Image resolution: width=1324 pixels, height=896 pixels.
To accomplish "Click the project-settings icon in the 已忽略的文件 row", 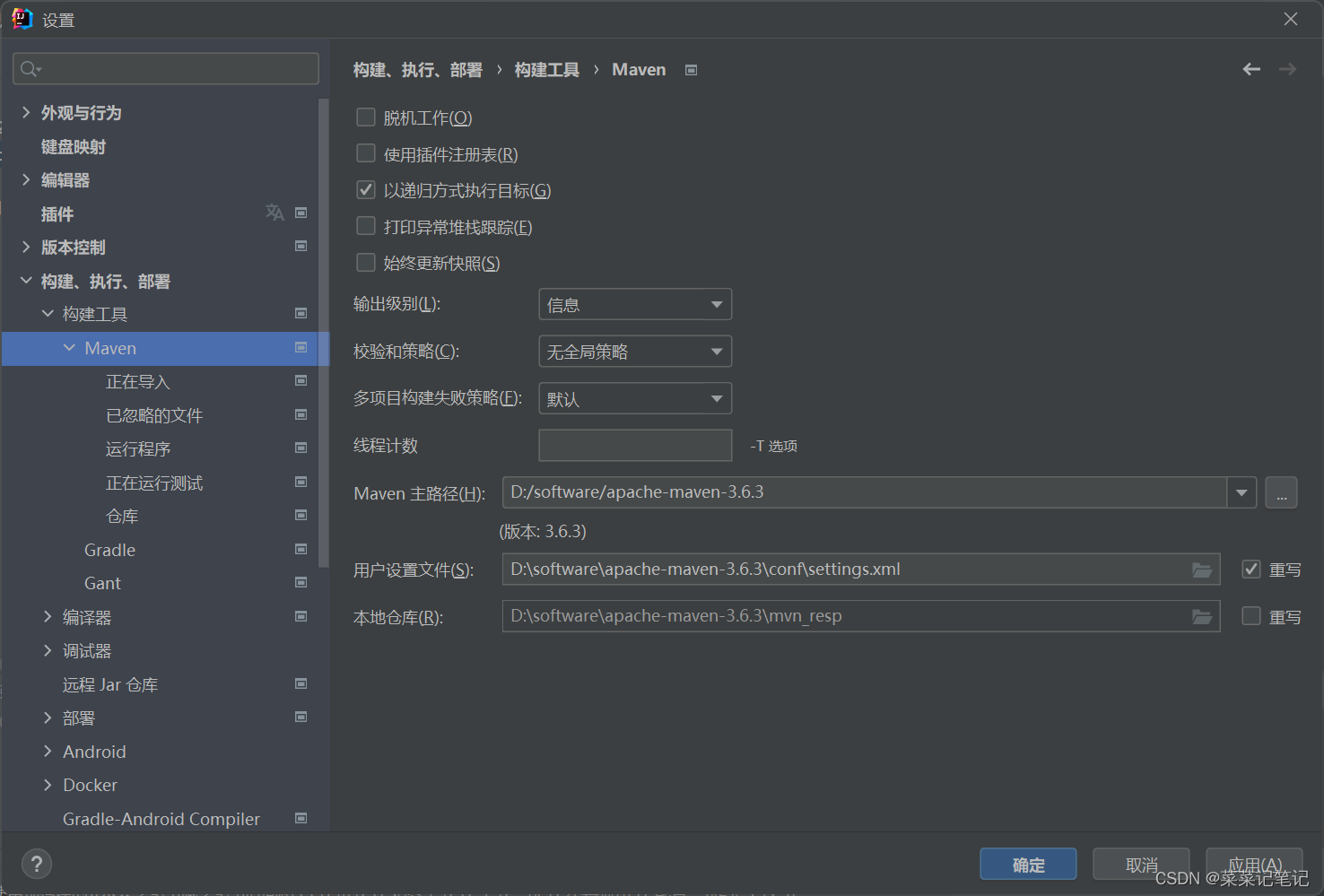I will coord(301,414).
